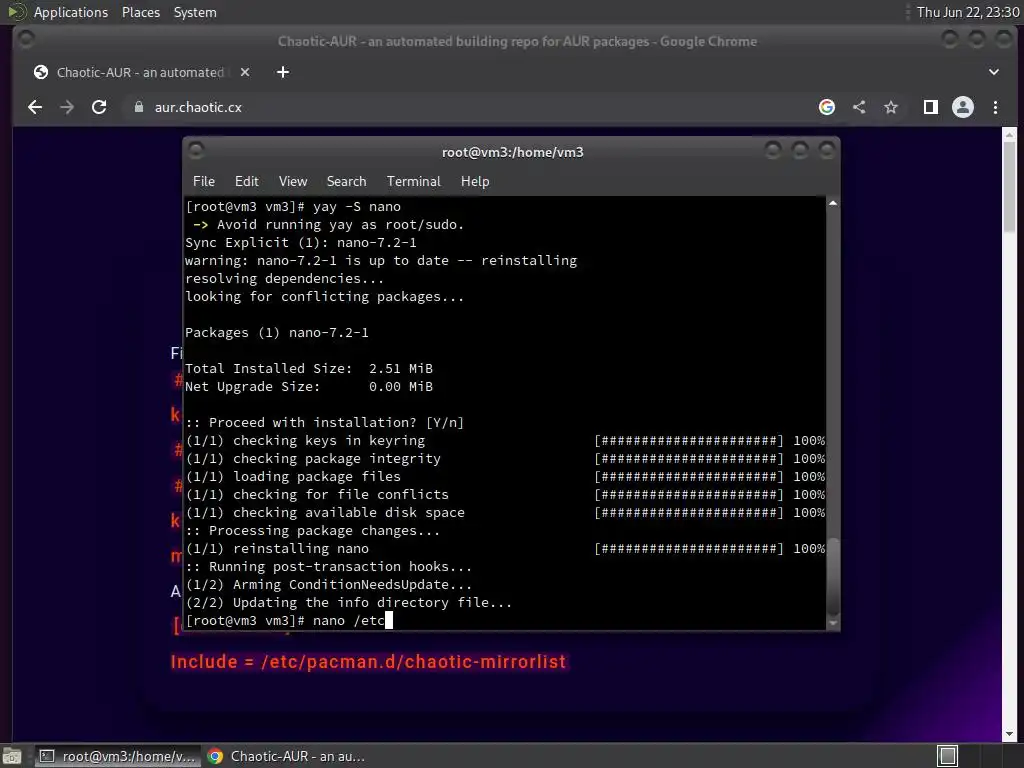
Task: Open the Terminal menu
Action: pyautogui.click(x=413, y=182)
